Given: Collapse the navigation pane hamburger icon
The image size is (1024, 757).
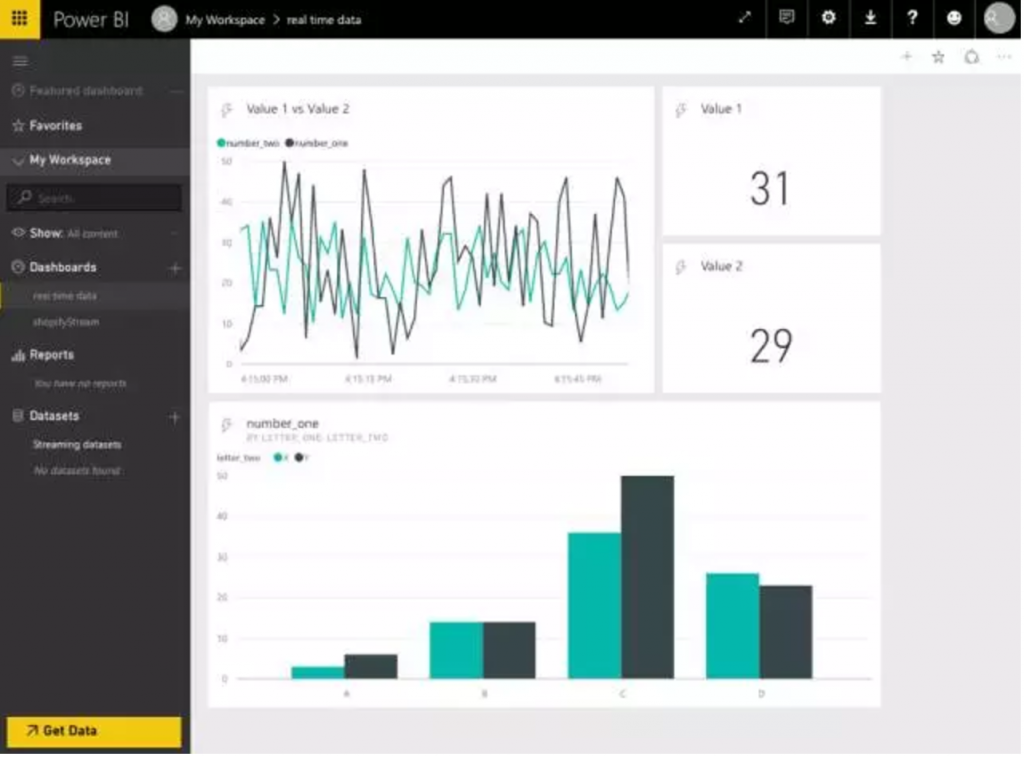Looking at the screenshot, I should point(19,61).
